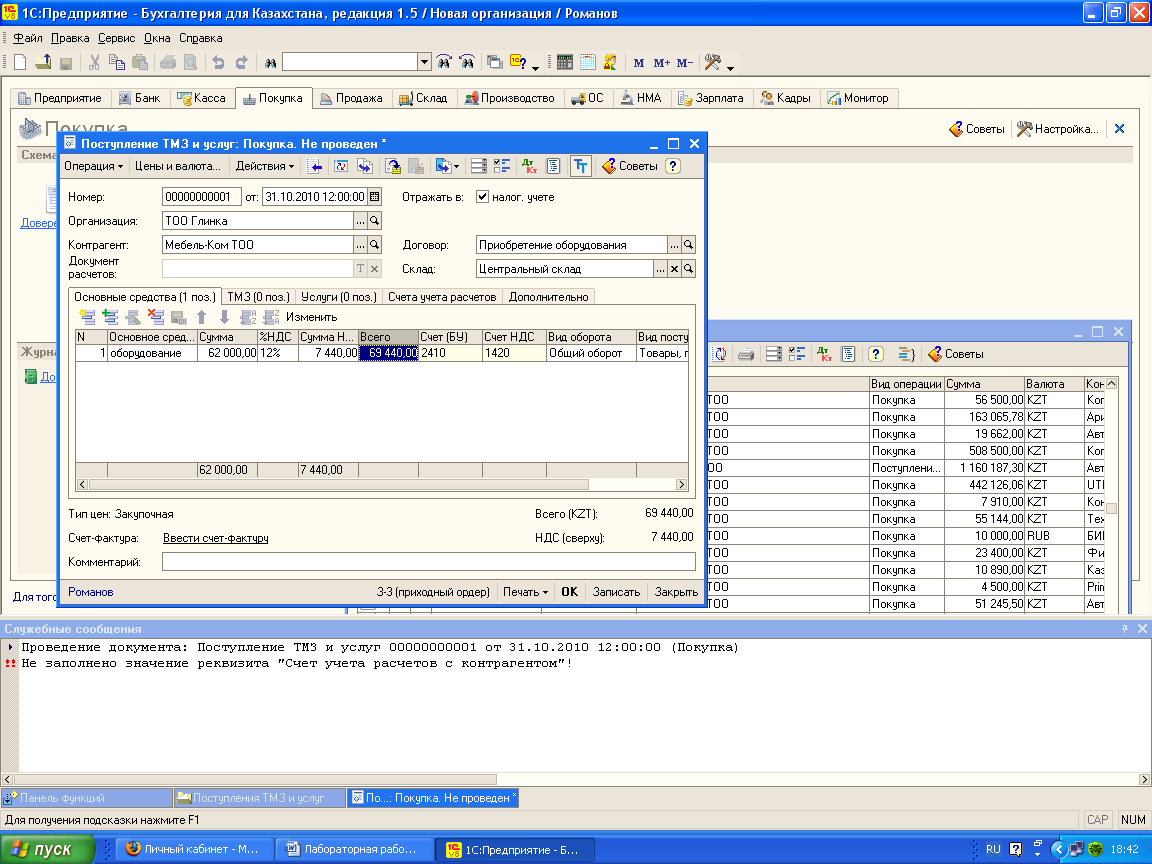This screenshot has width=1152, height=864.
Task: Switch to the Продажа tab
Action: (x=351, y=98)
